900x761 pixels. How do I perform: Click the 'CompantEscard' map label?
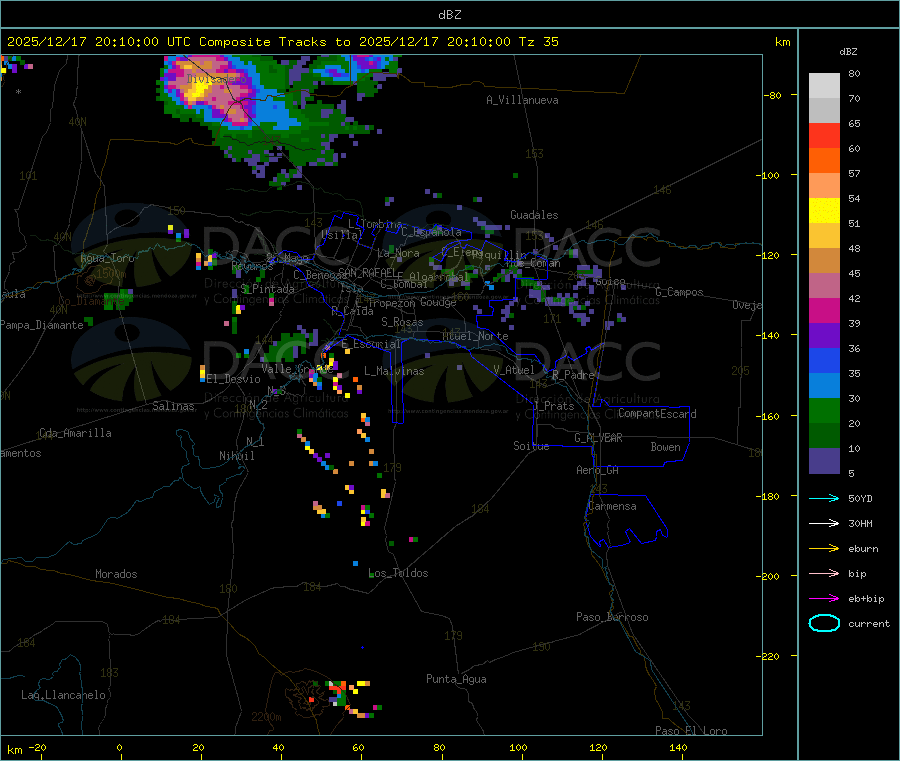pos(657,413)
